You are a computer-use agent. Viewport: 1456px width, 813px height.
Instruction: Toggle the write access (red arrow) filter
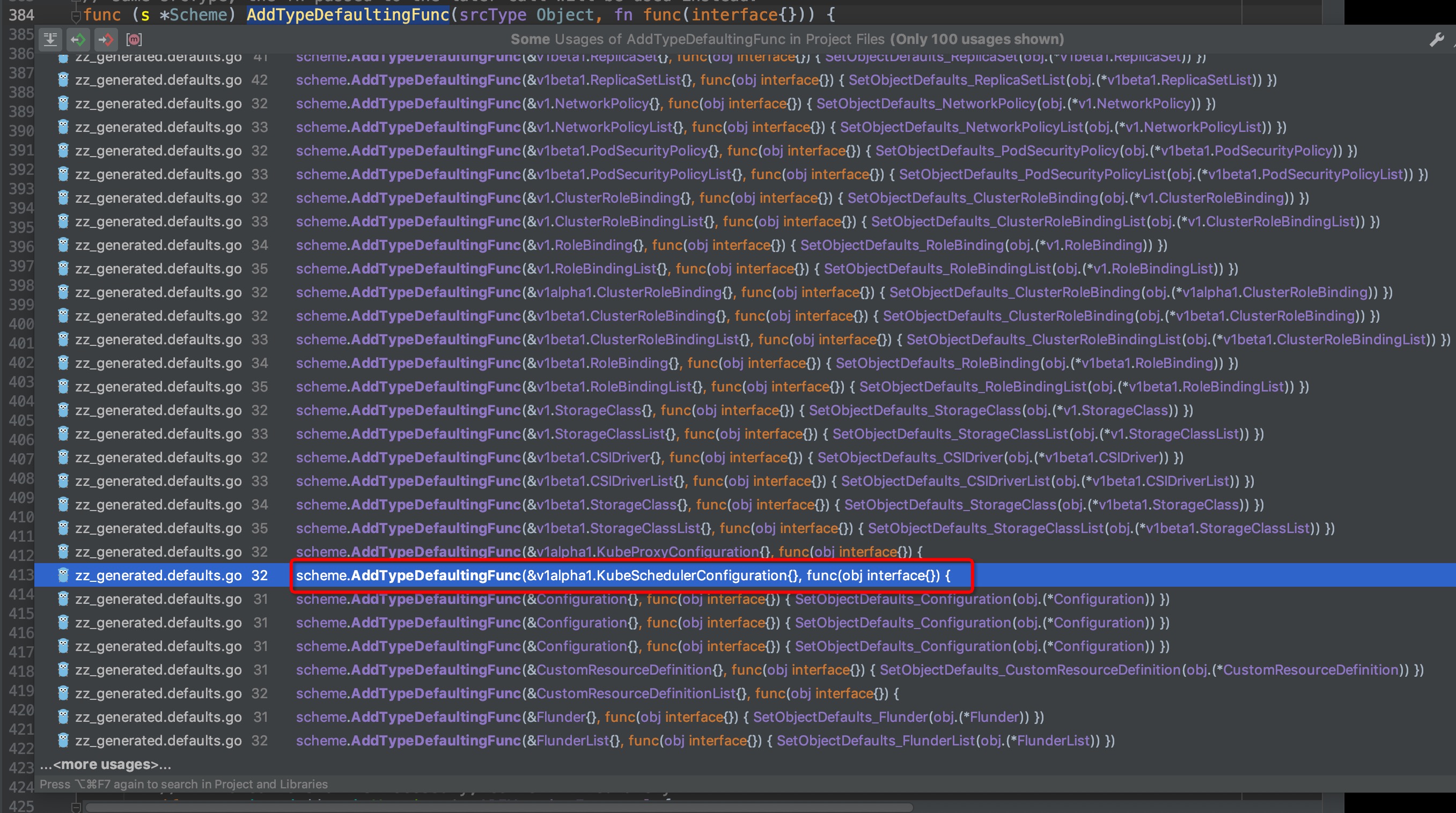point(106,39)
